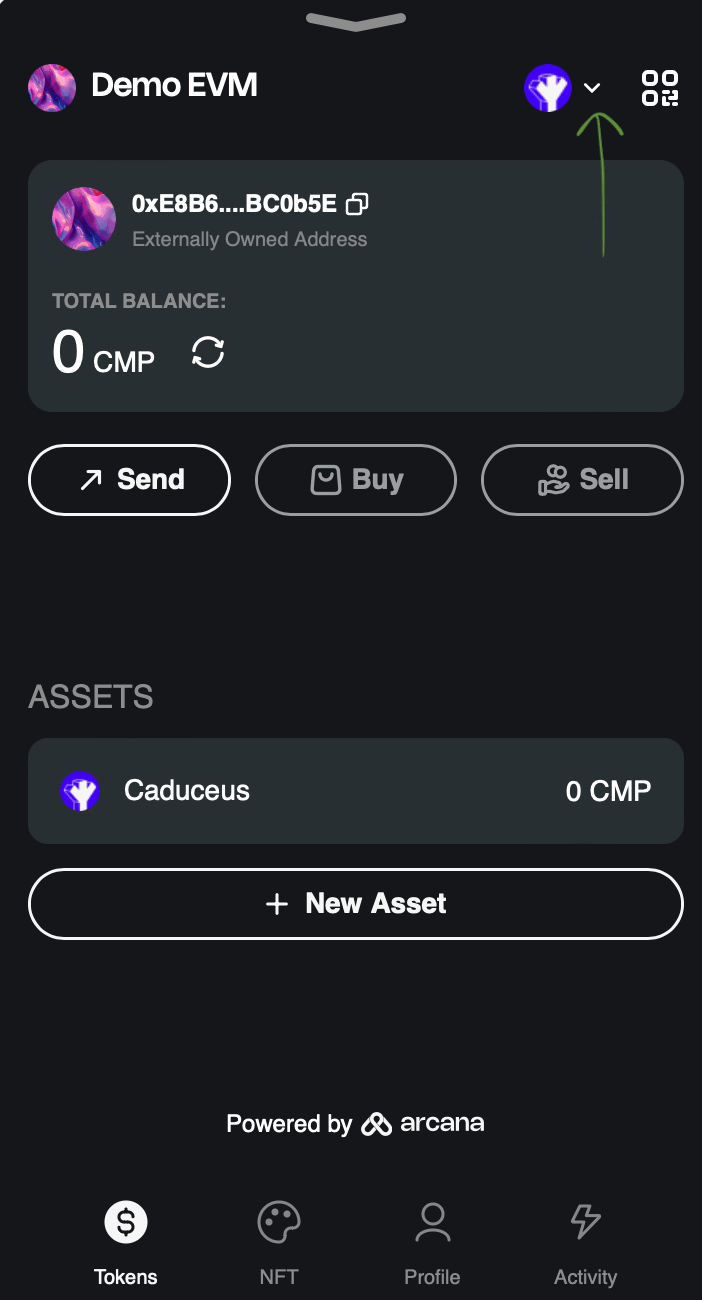
Task: Expand the network selector chevron
Action: coord(592,88)
